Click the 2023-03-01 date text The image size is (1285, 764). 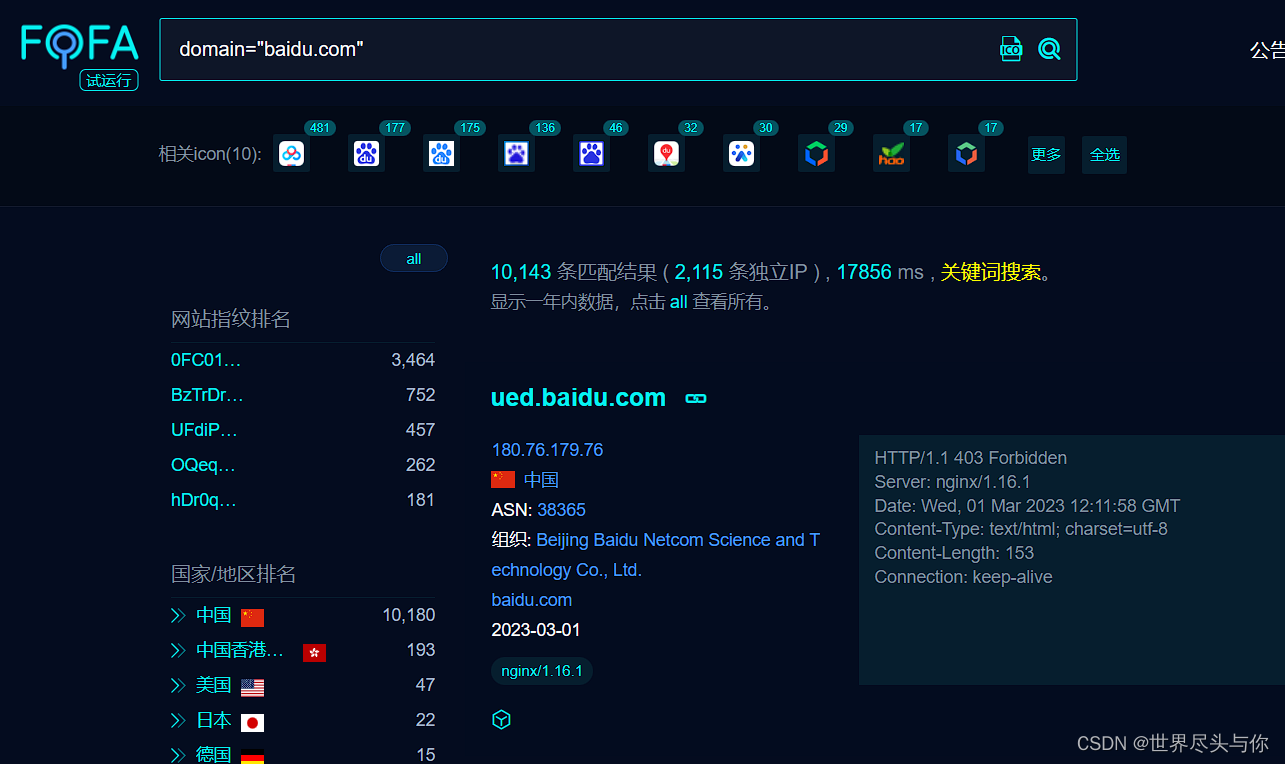pyautogui.click(x=536, y=630)
